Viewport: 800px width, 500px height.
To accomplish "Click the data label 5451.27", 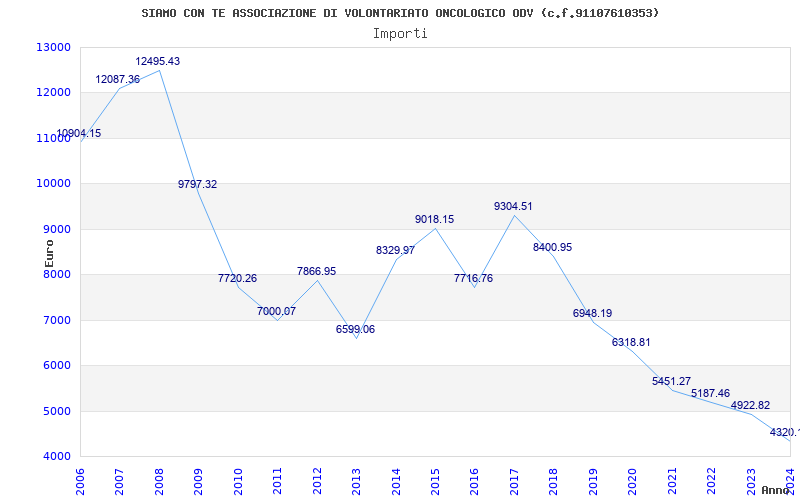I will click(671, 381).
